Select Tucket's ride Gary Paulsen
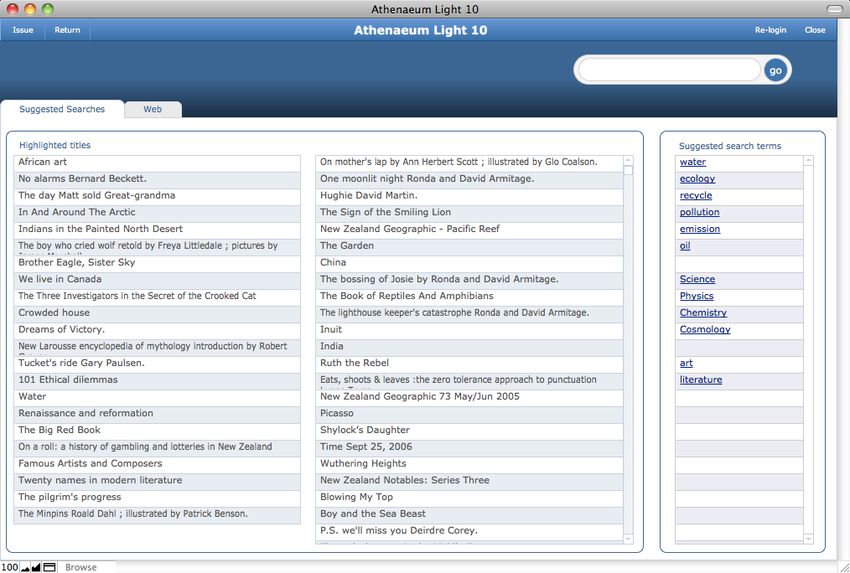Viewport: 850px width, 573px height. point(157,364)
